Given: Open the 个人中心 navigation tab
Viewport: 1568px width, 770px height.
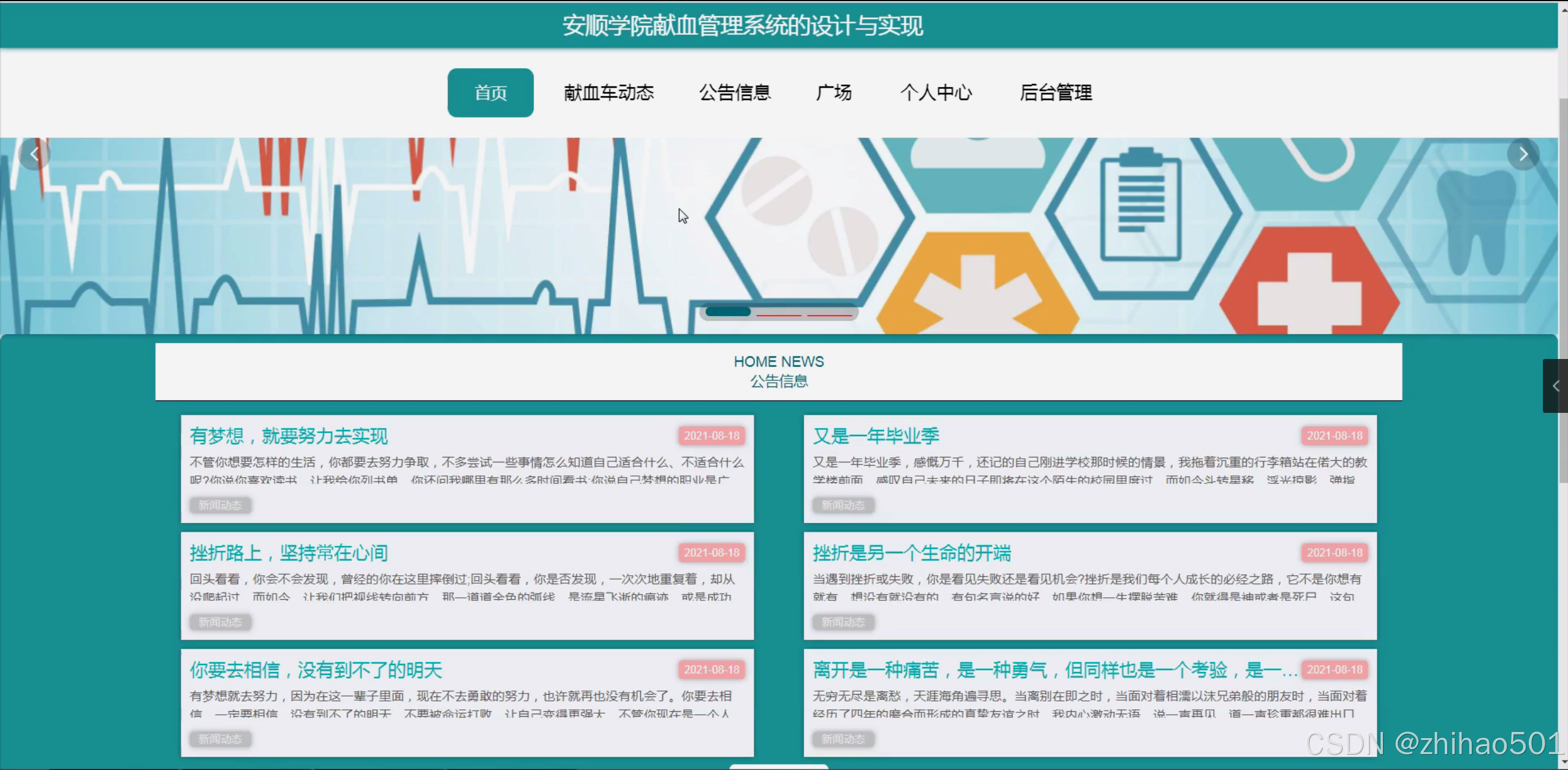Looking at the screenshot, I should click(x=937, y=92).
